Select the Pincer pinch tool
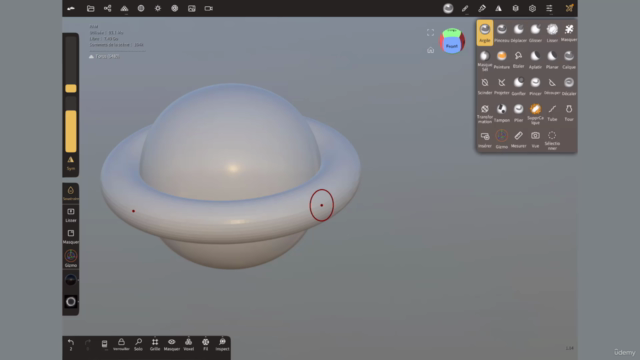The height and width of the screenshot is (360, 640). 535,86
